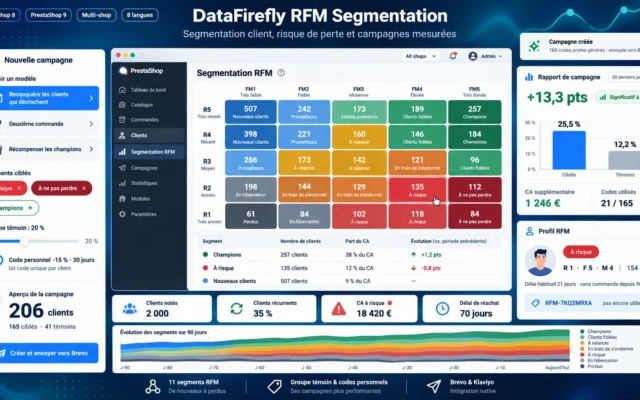Image resolution: width=640 pixels, height=400 pixels.
Task: Click the PrestaShop logo in sidebar
Action: click(123, 71)
